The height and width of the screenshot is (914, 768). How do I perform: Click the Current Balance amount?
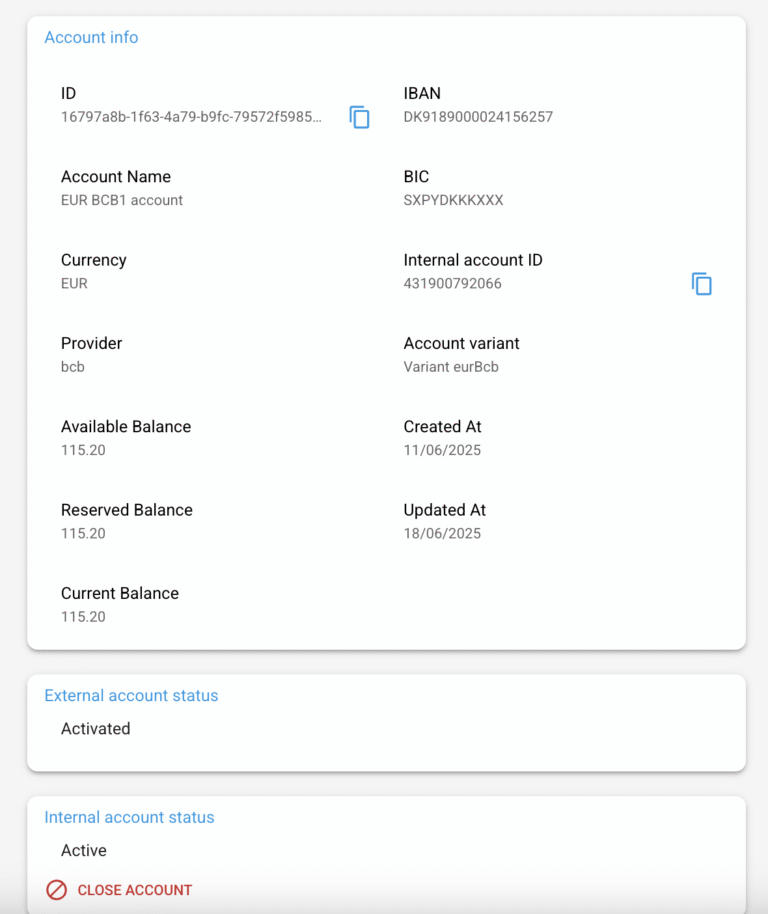(83, 617)
